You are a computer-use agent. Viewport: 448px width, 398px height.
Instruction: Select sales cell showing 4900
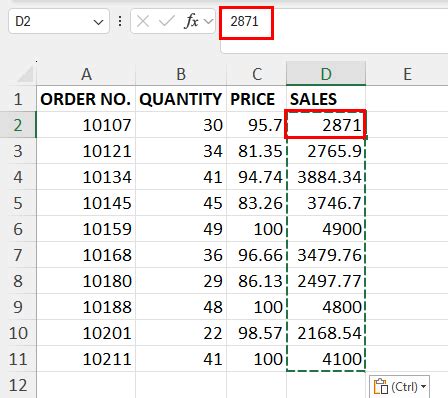326,229
